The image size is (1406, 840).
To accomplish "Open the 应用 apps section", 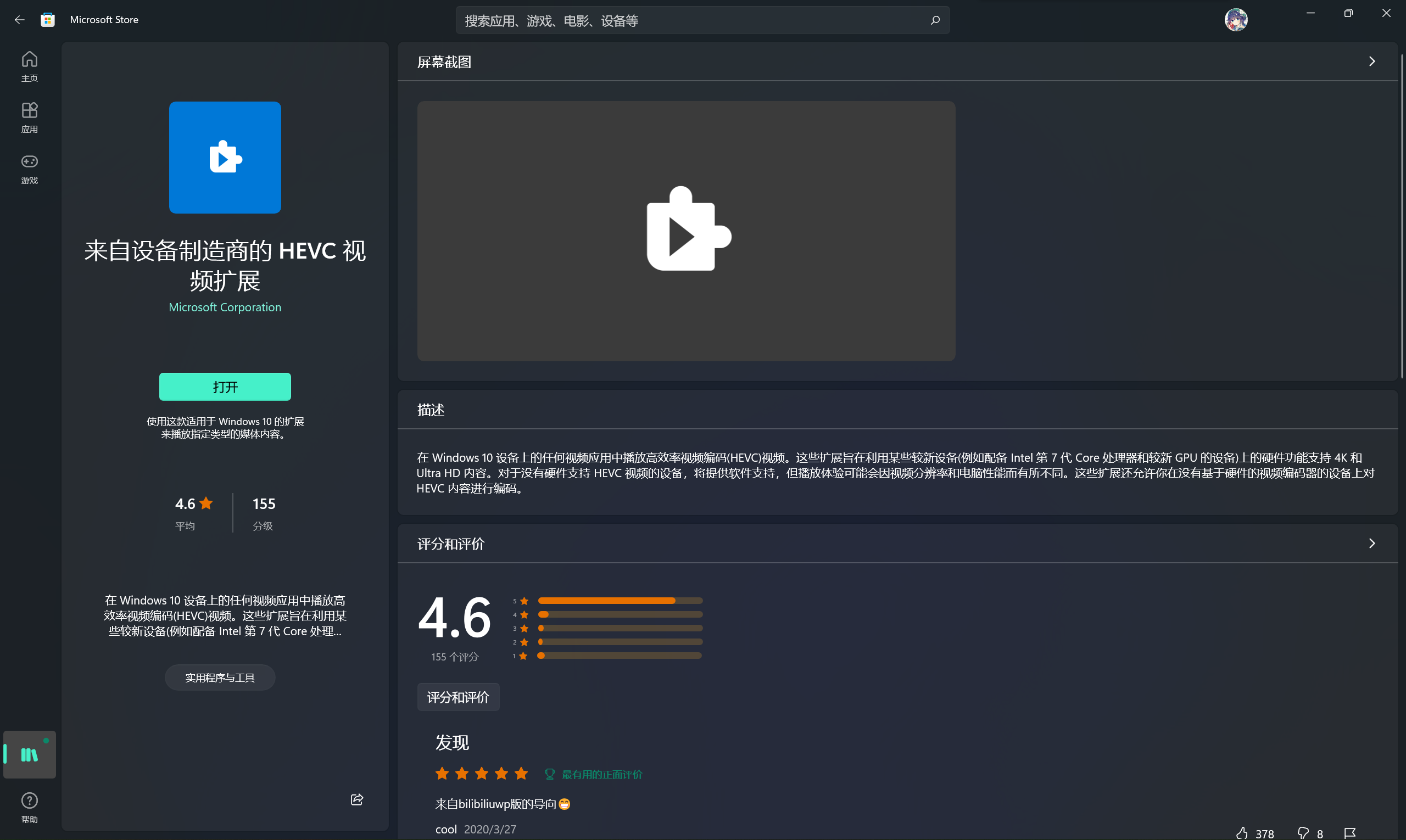I will pos(30,117).
